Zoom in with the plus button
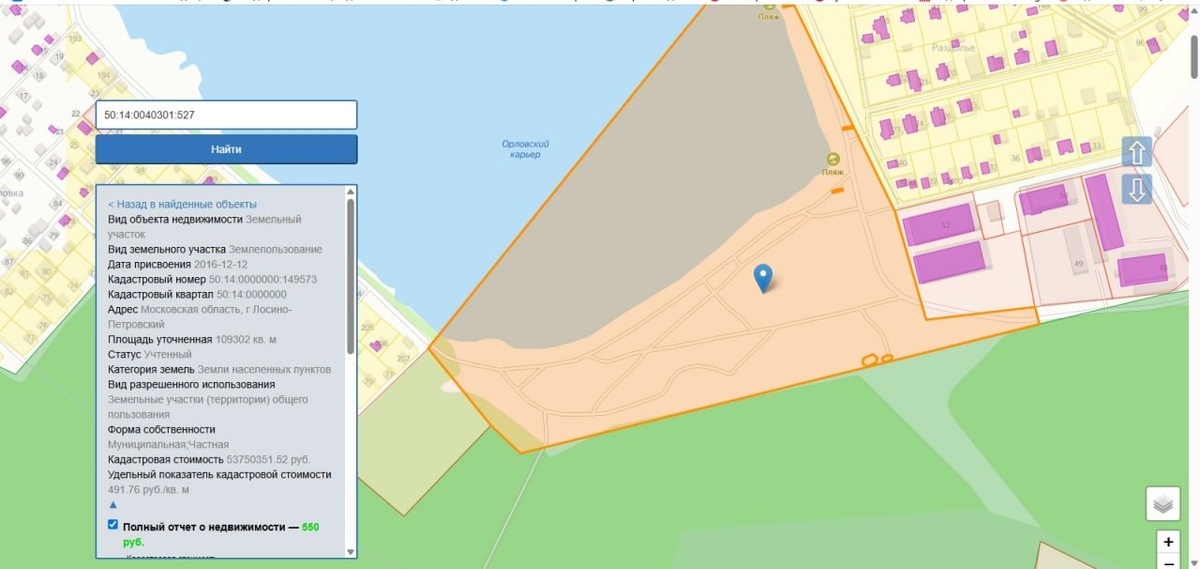 (1168, 541)
